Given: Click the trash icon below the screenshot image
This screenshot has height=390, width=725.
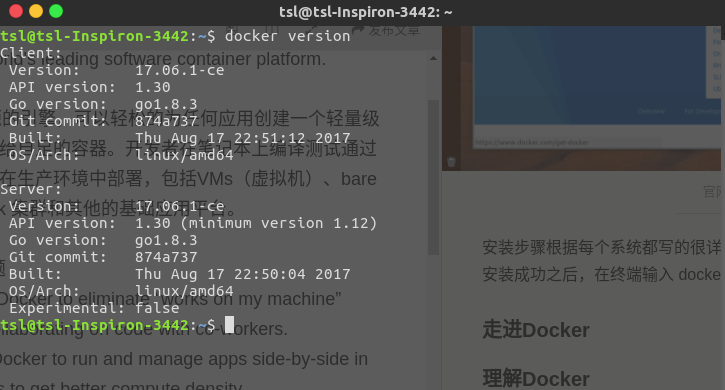Looking at the screenshot, I should 452,162.
